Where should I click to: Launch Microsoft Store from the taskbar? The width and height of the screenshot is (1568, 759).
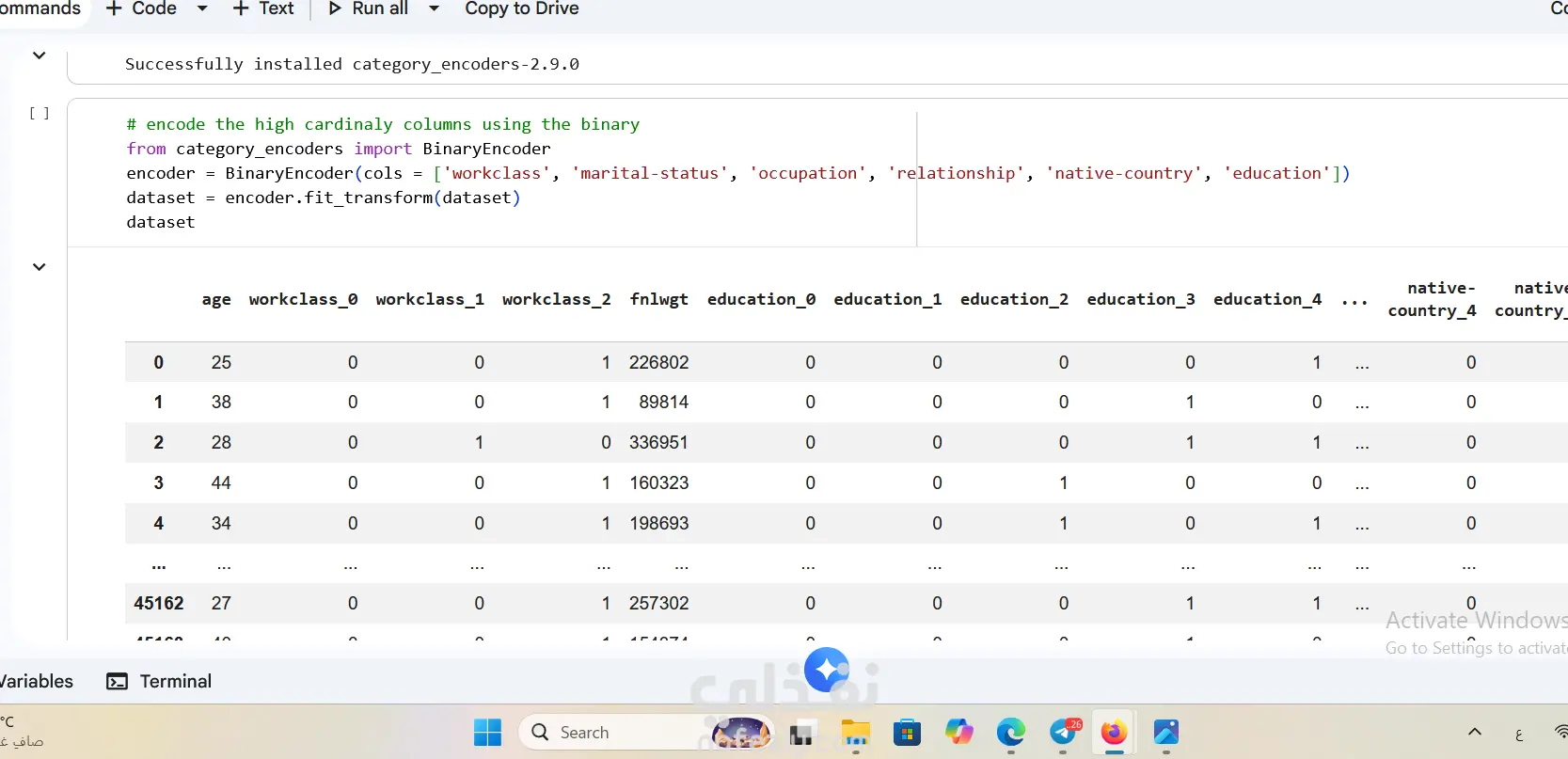tap(907, 732)
